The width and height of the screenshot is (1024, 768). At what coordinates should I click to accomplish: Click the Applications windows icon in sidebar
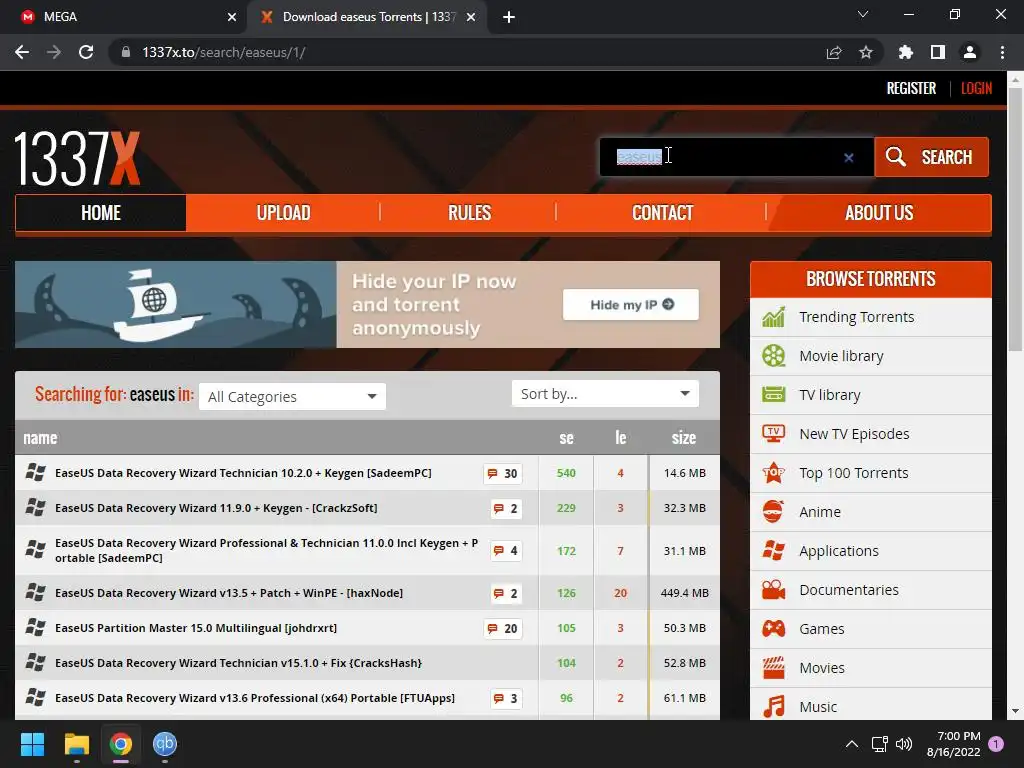coord(773,551)
